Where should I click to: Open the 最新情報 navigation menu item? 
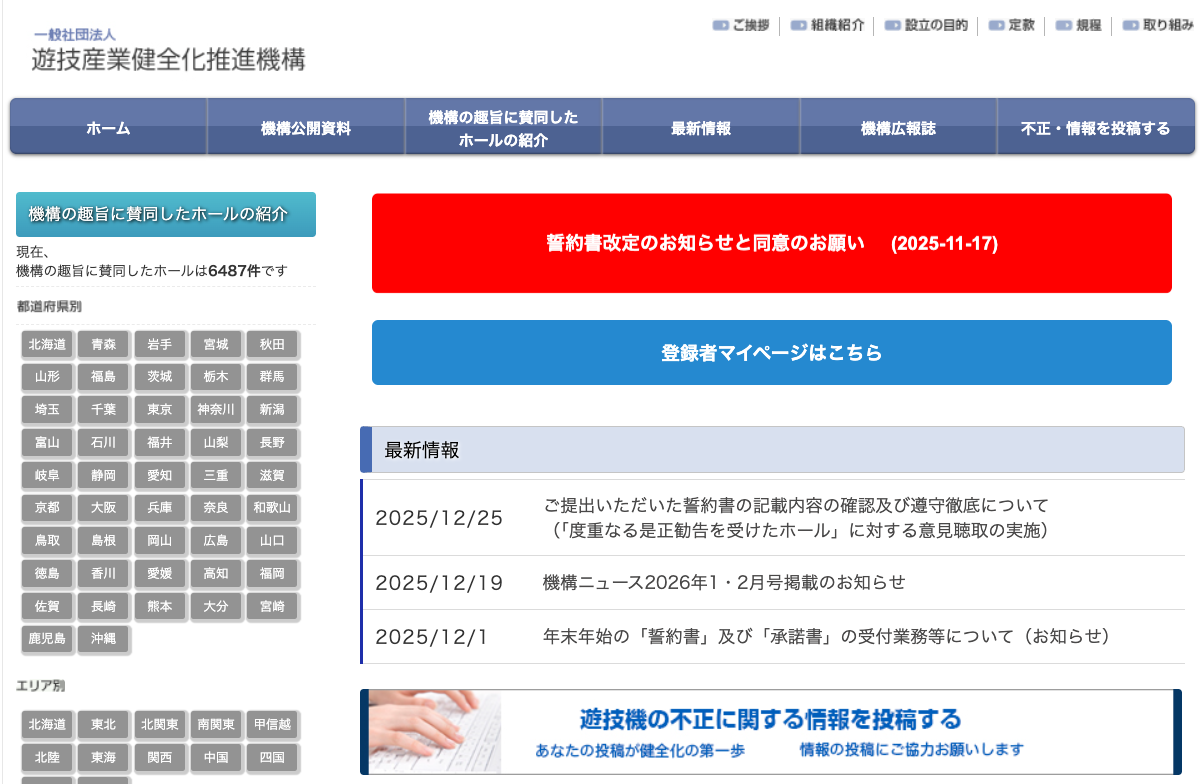pos(700,127)
